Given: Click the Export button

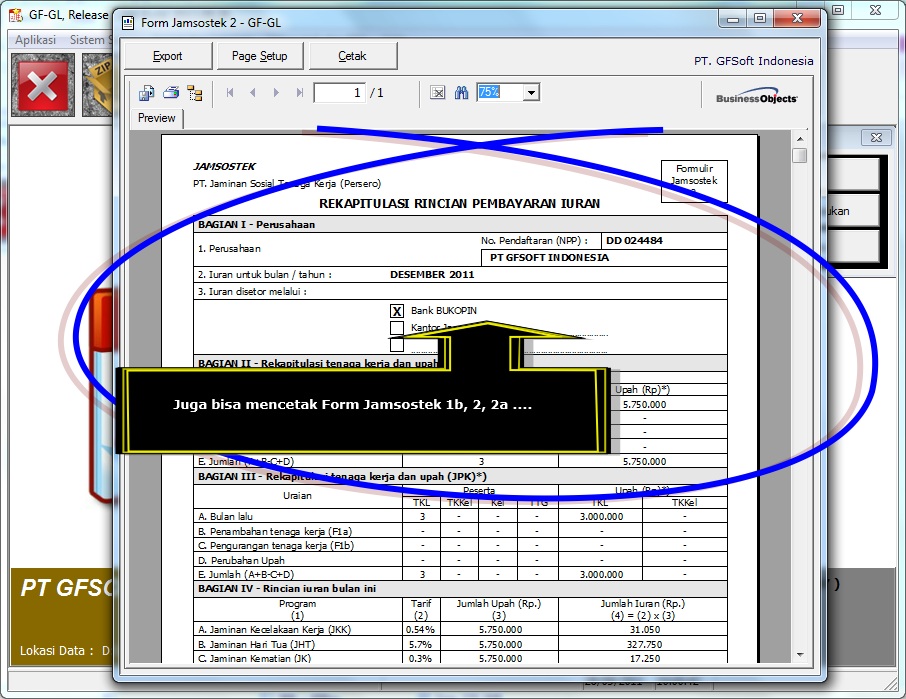Looking at the screenshot, I should point(168,56).
